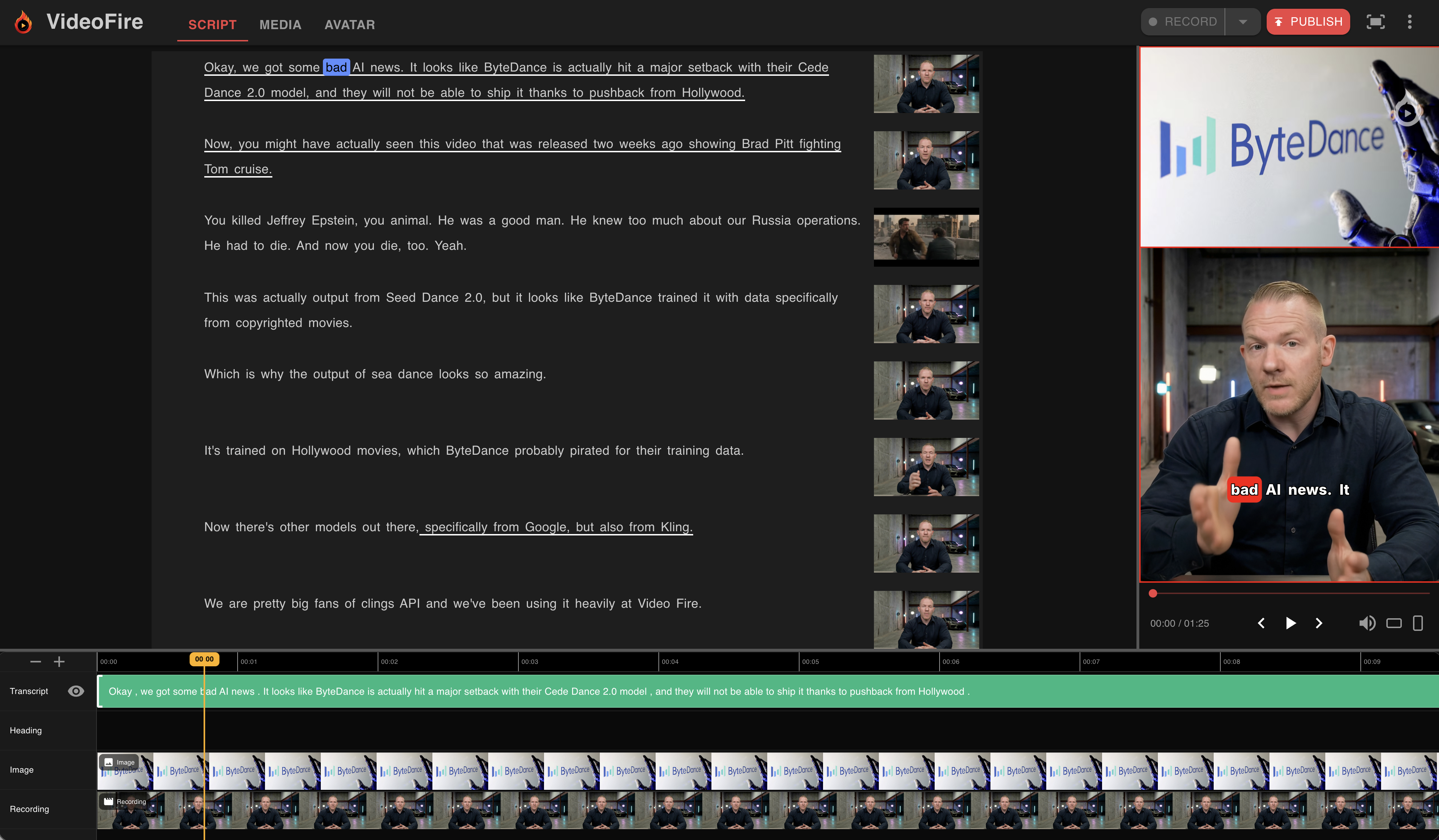Click the Record button
Image resolution: width=1439 pixels, height=840 pixels.
pos(1183,22)
